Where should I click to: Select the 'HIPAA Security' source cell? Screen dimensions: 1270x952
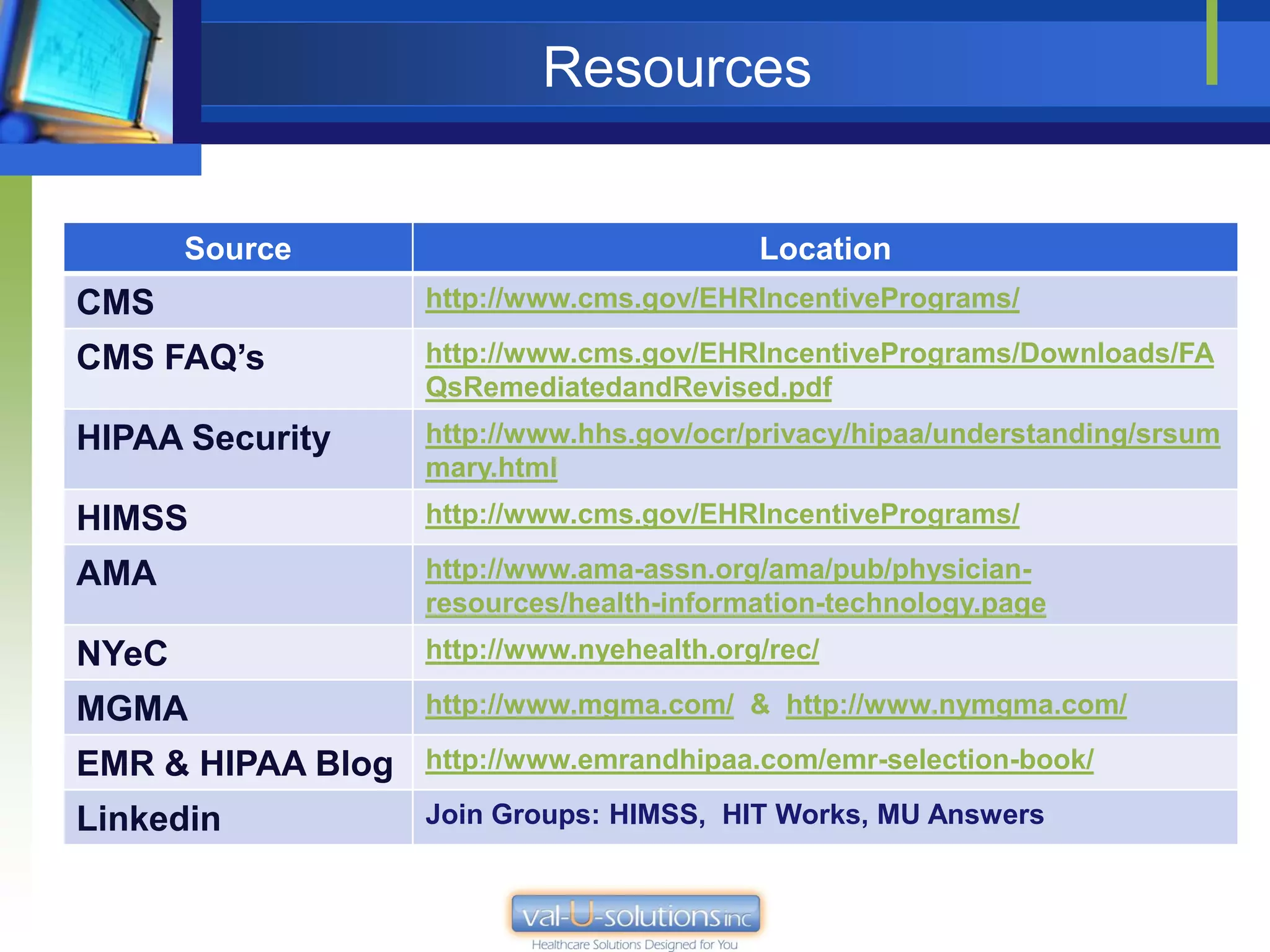pyautogui.click(x=238, y=449)
